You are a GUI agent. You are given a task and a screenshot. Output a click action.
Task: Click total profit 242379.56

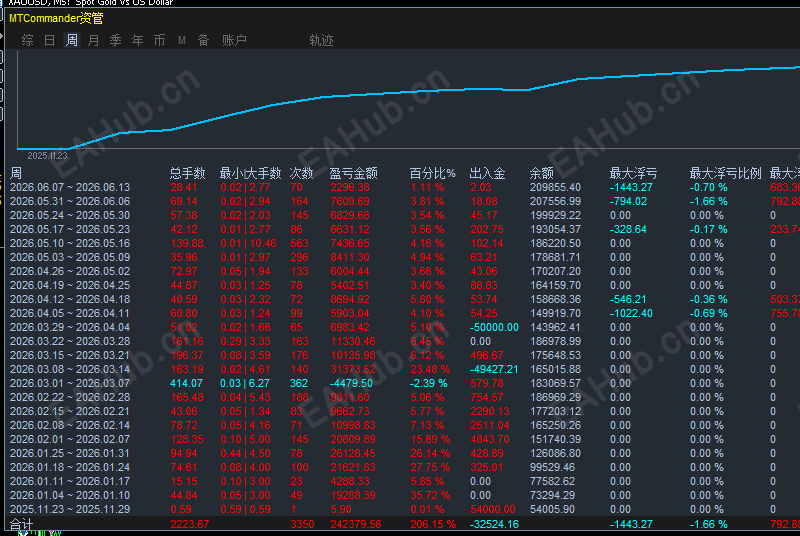[x=356, y=524]
